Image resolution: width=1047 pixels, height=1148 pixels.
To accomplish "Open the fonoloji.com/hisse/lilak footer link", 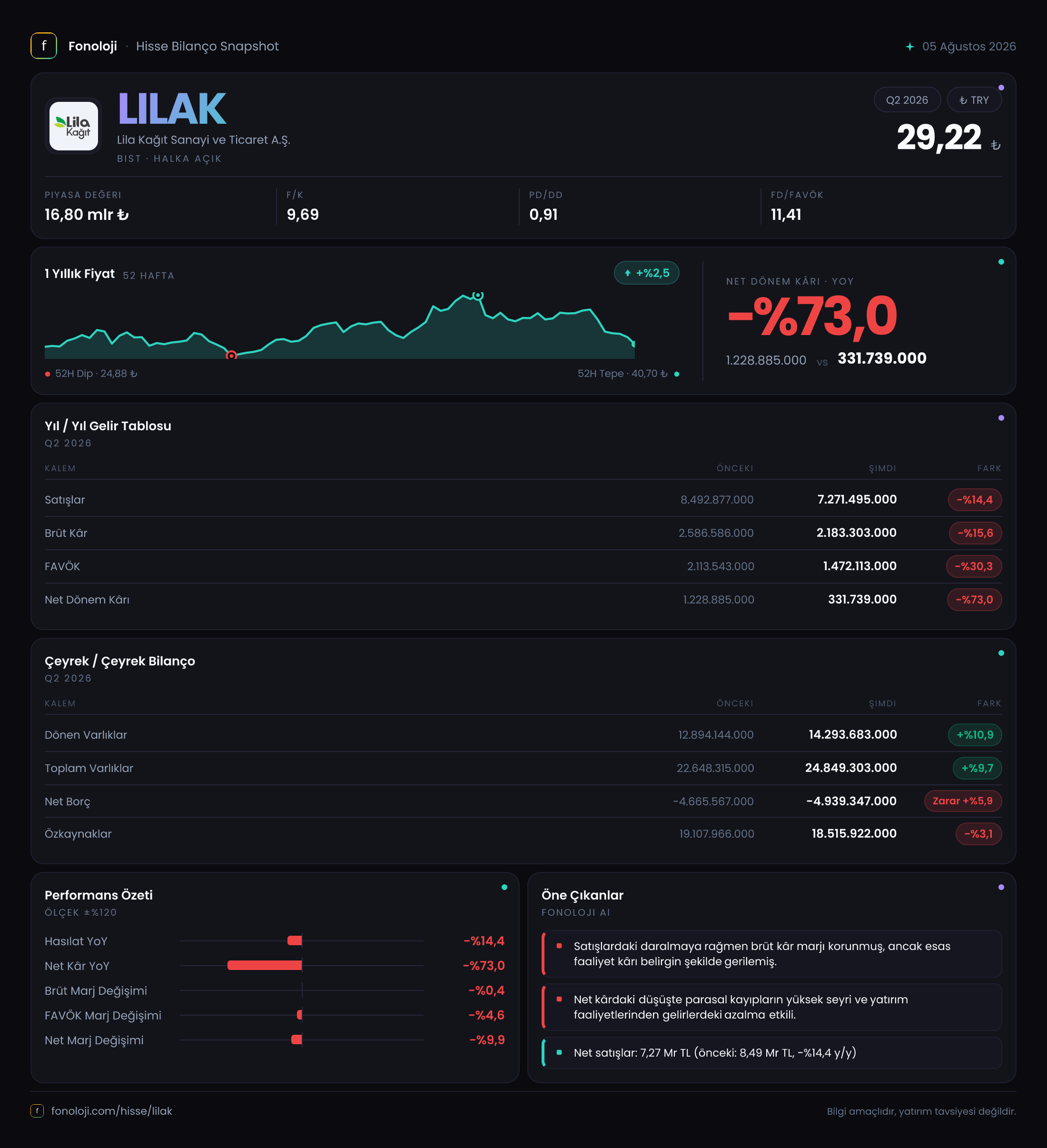I will click(x=111, y=1111).
